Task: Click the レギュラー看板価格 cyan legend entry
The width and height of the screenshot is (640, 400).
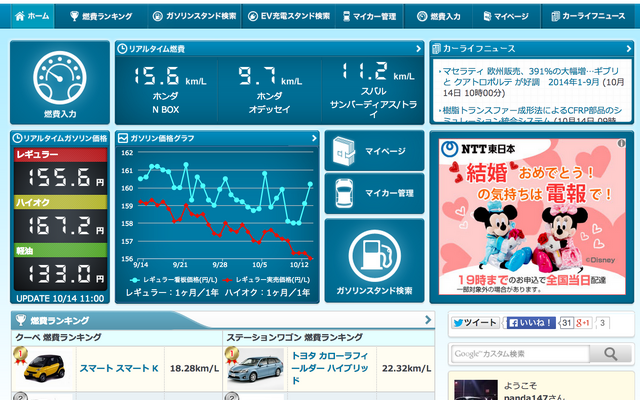Action: tap(174, 280)
